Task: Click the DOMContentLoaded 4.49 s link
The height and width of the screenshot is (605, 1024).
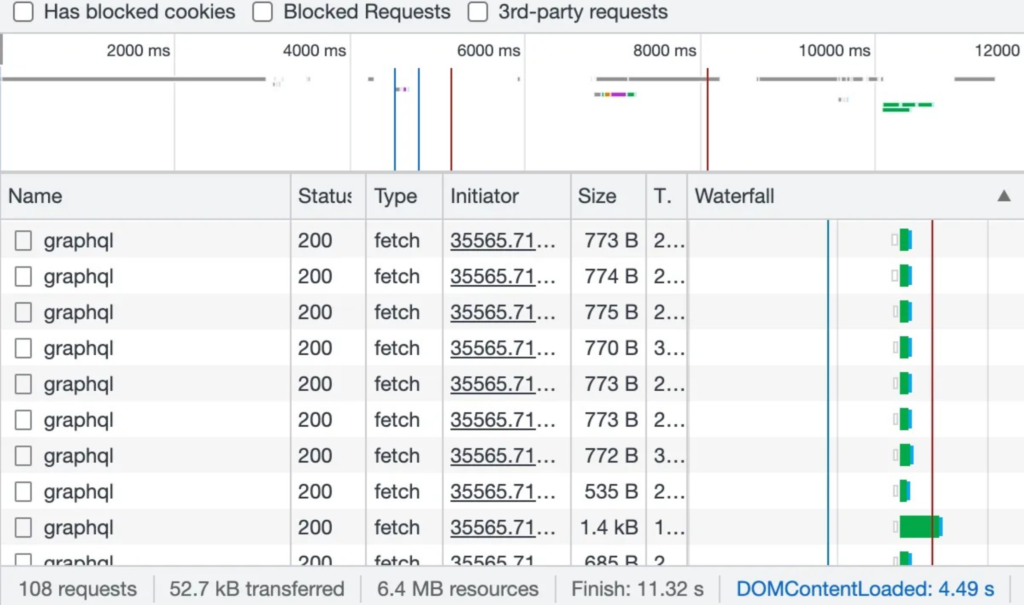Action: 868,589
